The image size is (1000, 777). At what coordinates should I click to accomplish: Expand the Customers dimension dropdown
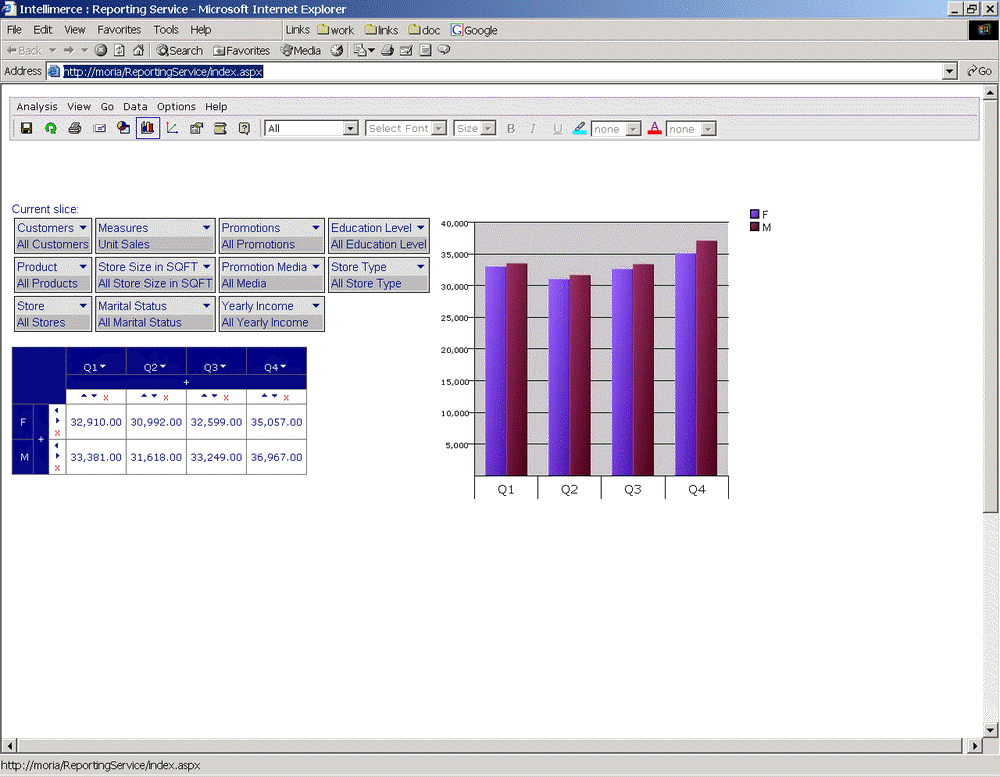[83, 228]
